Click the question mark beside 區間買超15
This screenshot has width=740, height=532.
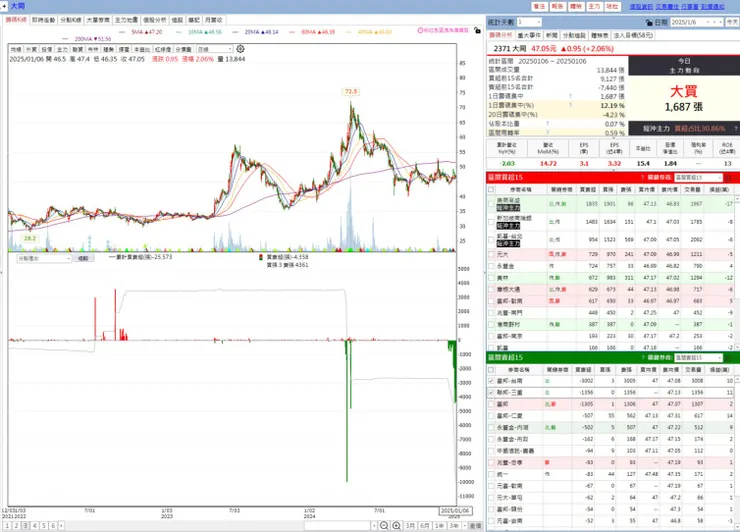point(642,177)
